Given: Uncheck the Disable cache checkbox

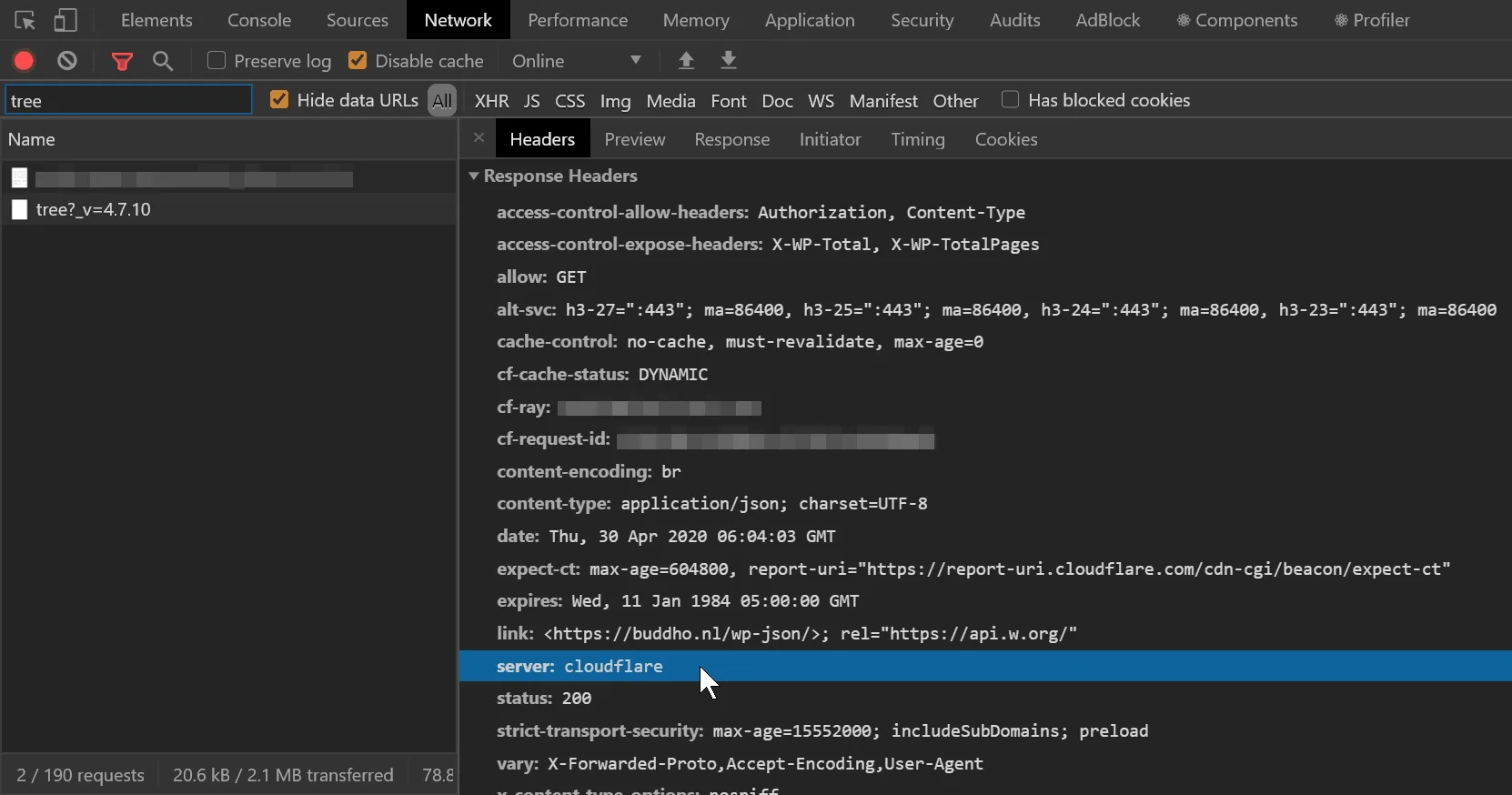Looking at the screenshot, I should [358, 61].
